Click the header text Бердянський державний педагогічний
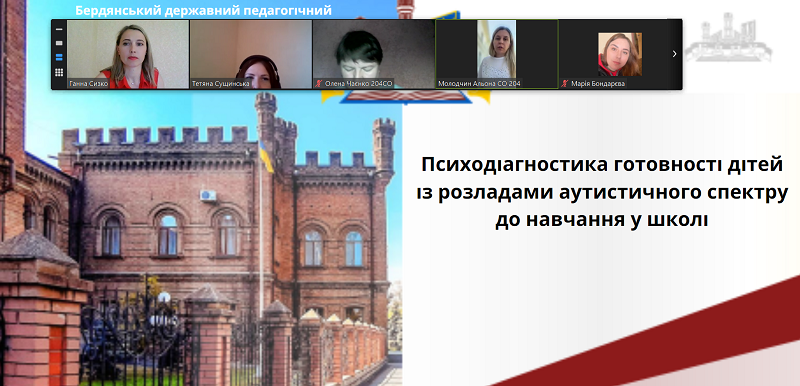800x386 pixels. pos(203,10)
